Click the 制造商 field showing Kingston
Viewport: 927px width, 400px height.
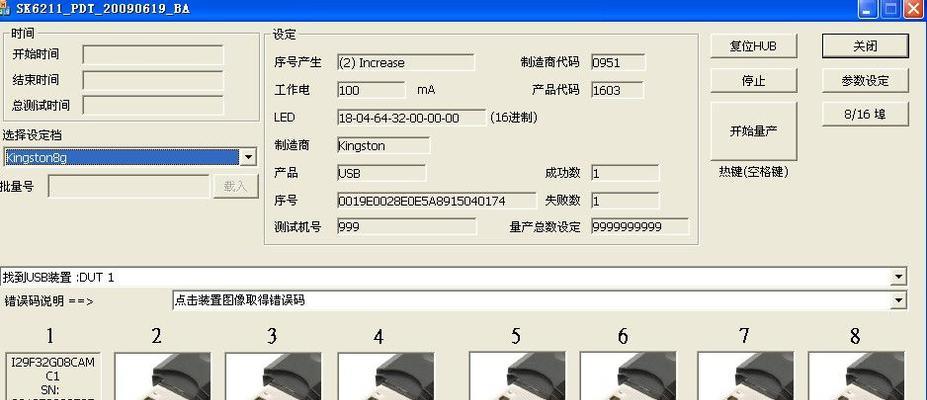point(383,145)
